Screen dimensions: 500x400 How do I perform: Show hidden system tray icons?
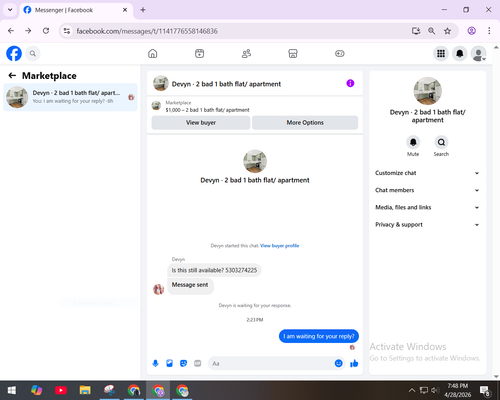click(412, 390)
